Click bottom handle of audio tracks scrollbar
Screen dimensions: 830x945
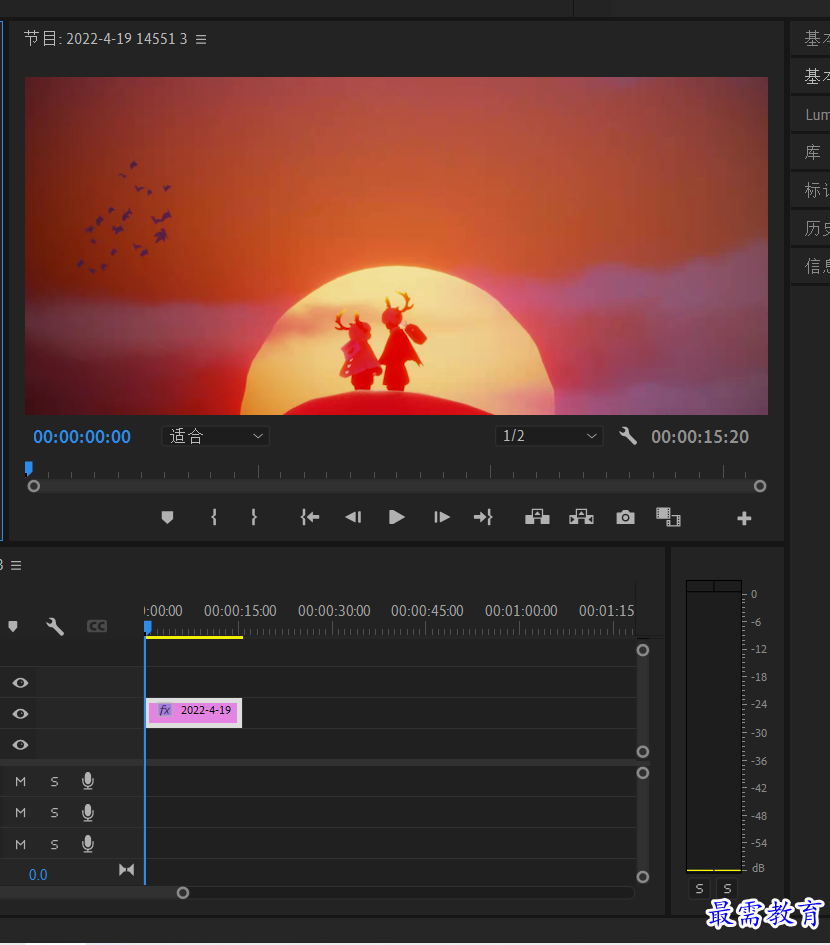tap(643, 877)
